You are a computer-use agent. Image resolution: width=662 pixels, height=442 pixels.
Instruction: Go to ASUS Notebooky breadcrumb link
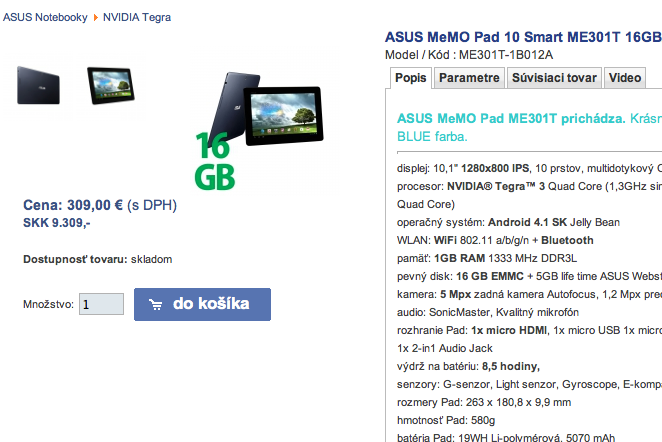[x=45, y=17]
